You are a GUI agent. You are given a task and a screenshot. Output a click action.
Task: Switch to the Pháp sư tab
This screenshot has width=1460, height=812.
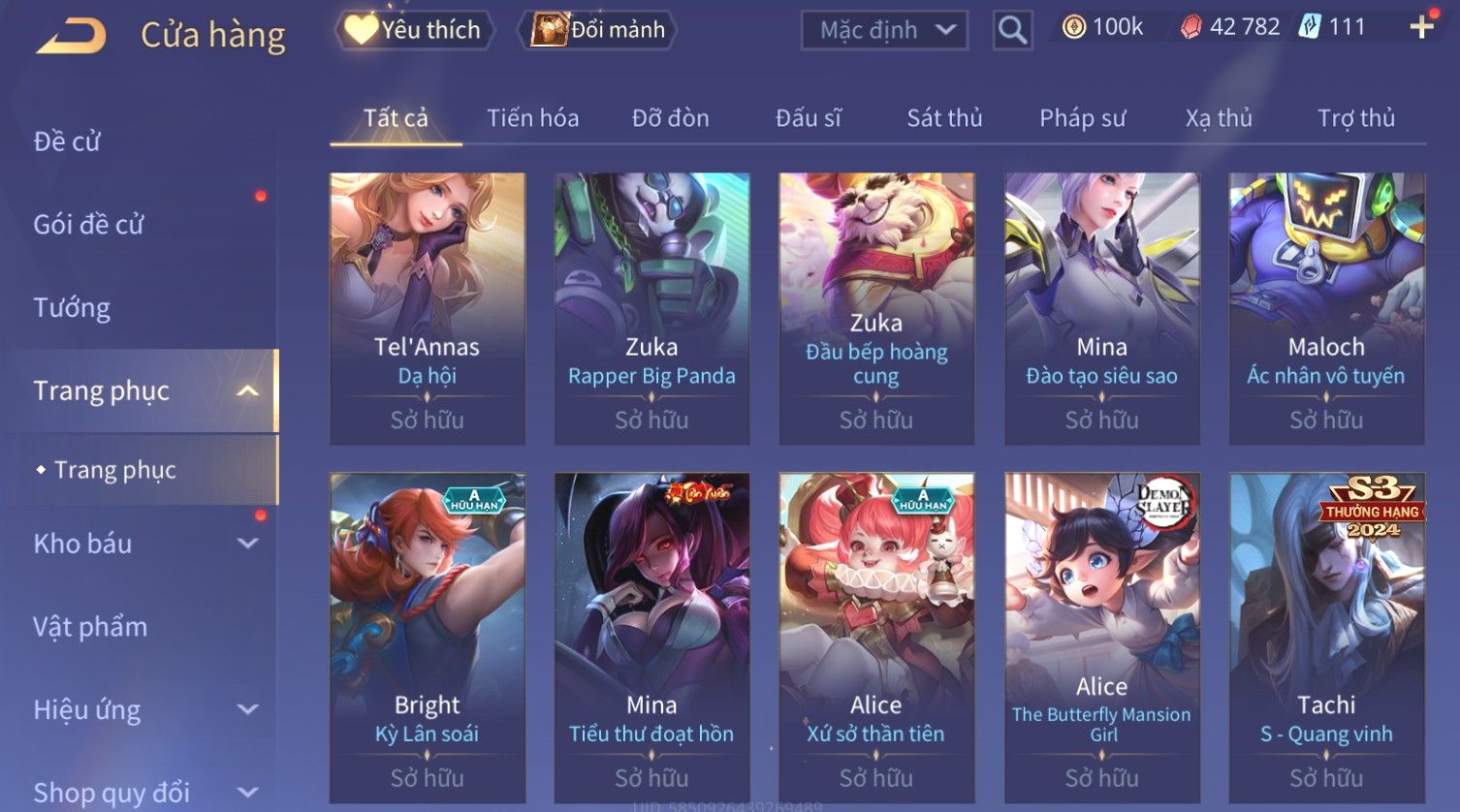click(x=1083, y=118)
